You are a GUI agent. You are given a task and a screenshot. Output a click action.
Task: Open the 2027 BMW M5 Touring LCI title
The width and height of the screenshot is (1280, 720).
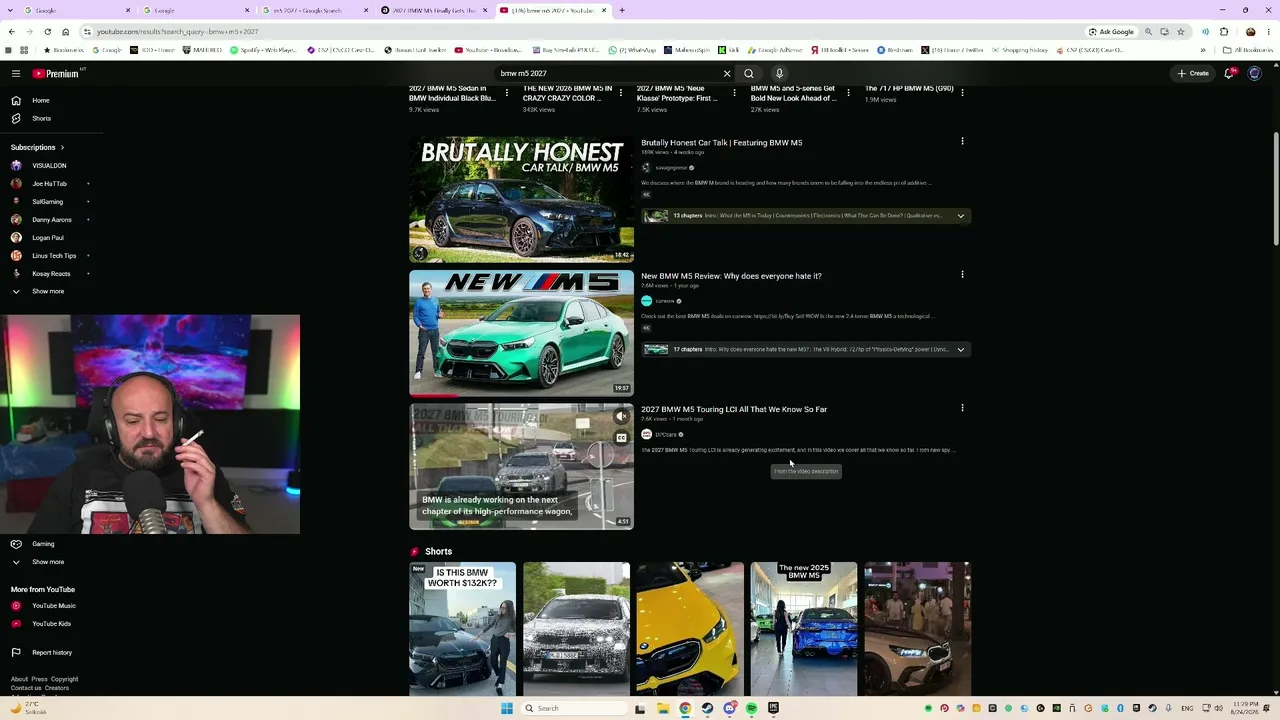[x=734, y=409]
